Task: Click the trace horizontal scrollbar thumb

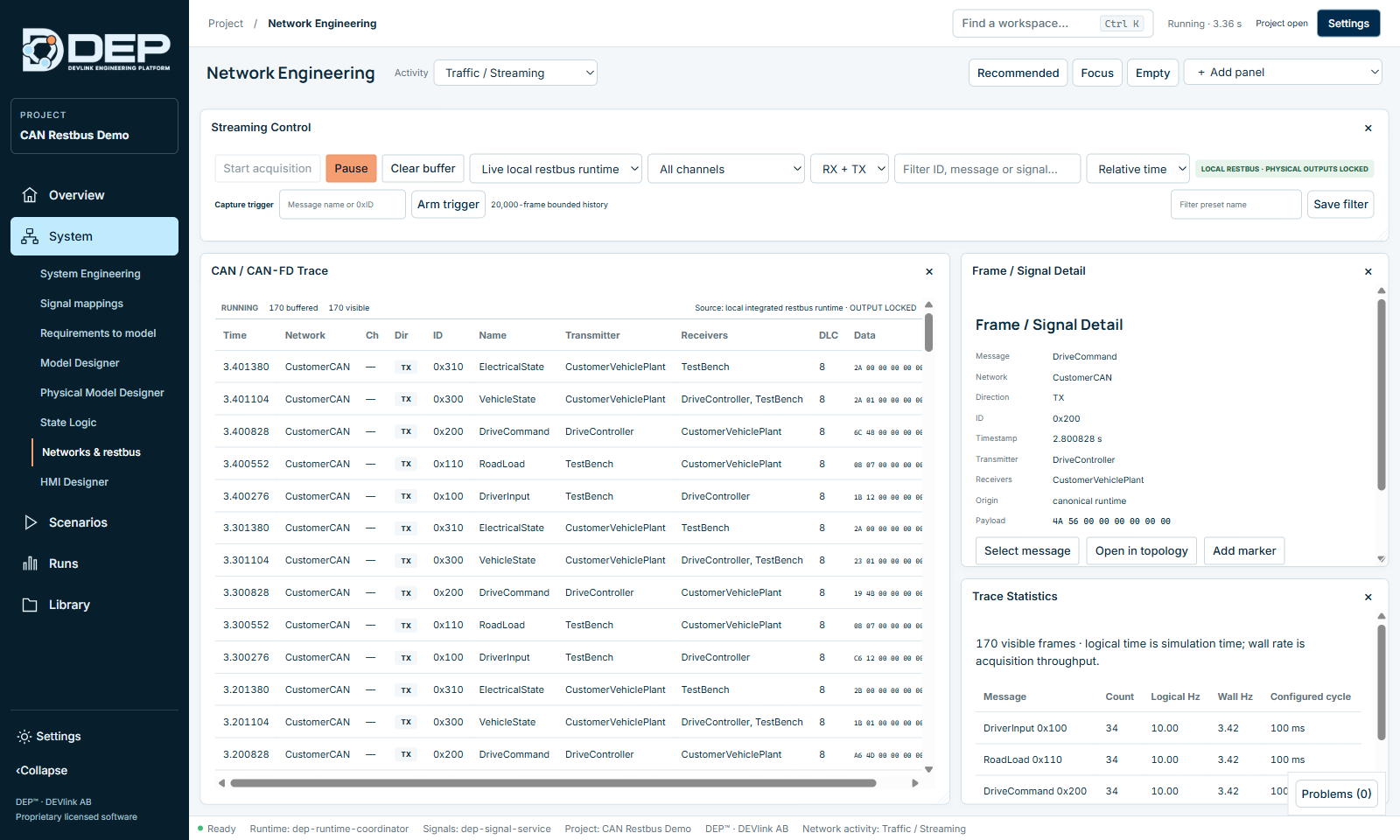Action: (553, 783)
